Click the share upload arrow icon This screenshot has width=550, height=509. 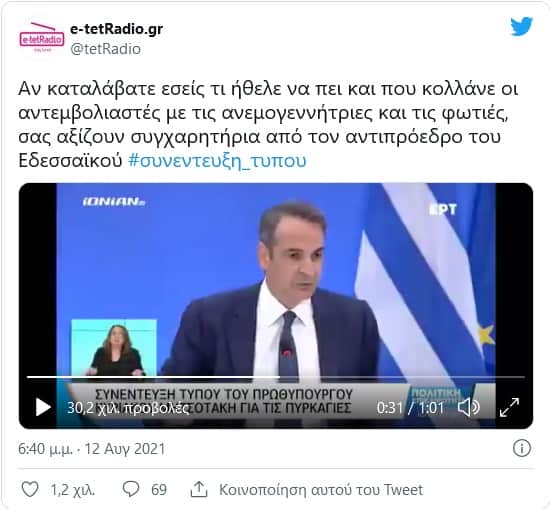click(x=199, y=489)
